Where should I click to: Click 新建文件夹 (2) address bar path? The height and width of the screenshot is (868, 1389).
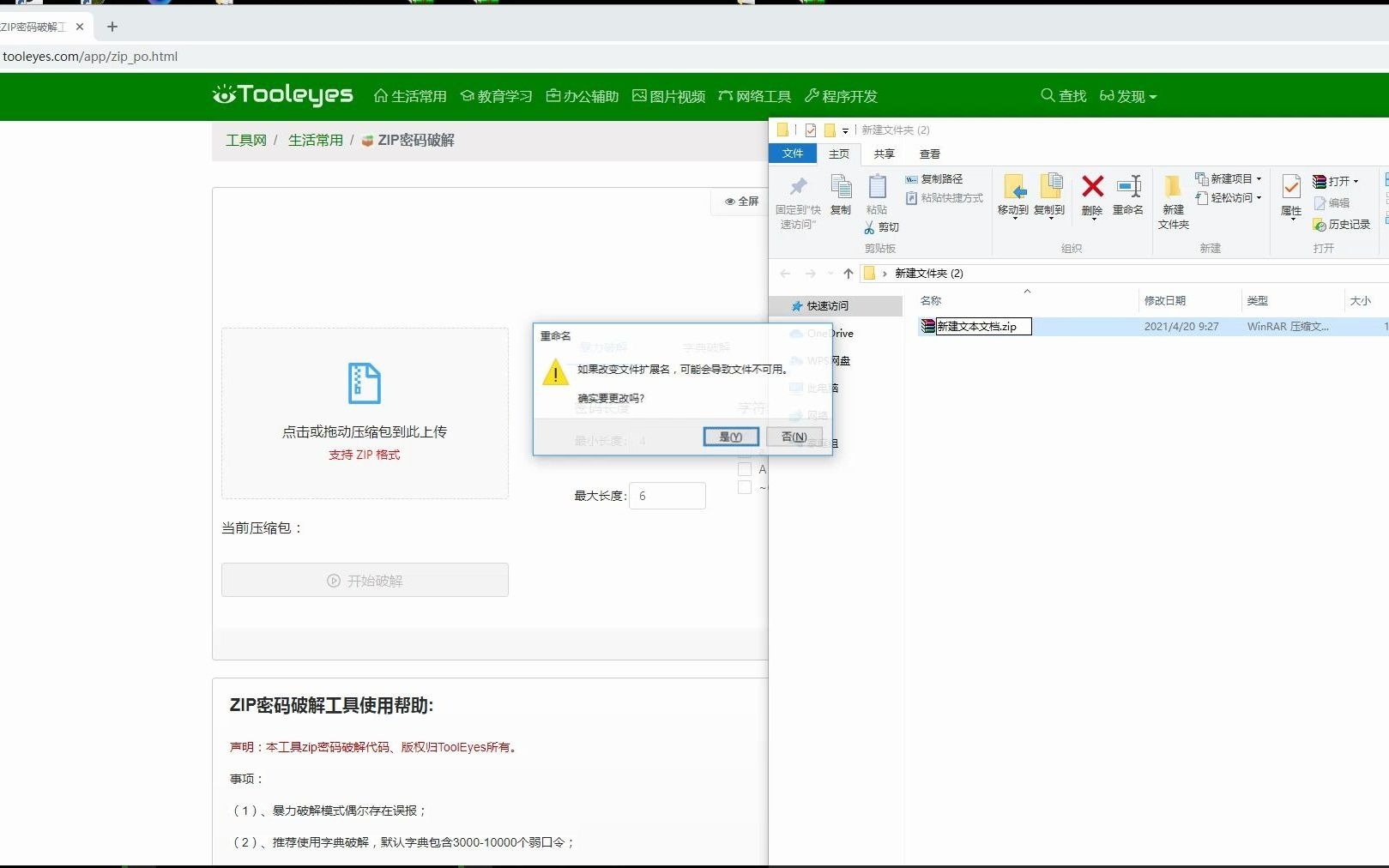(x=929, y=273)
